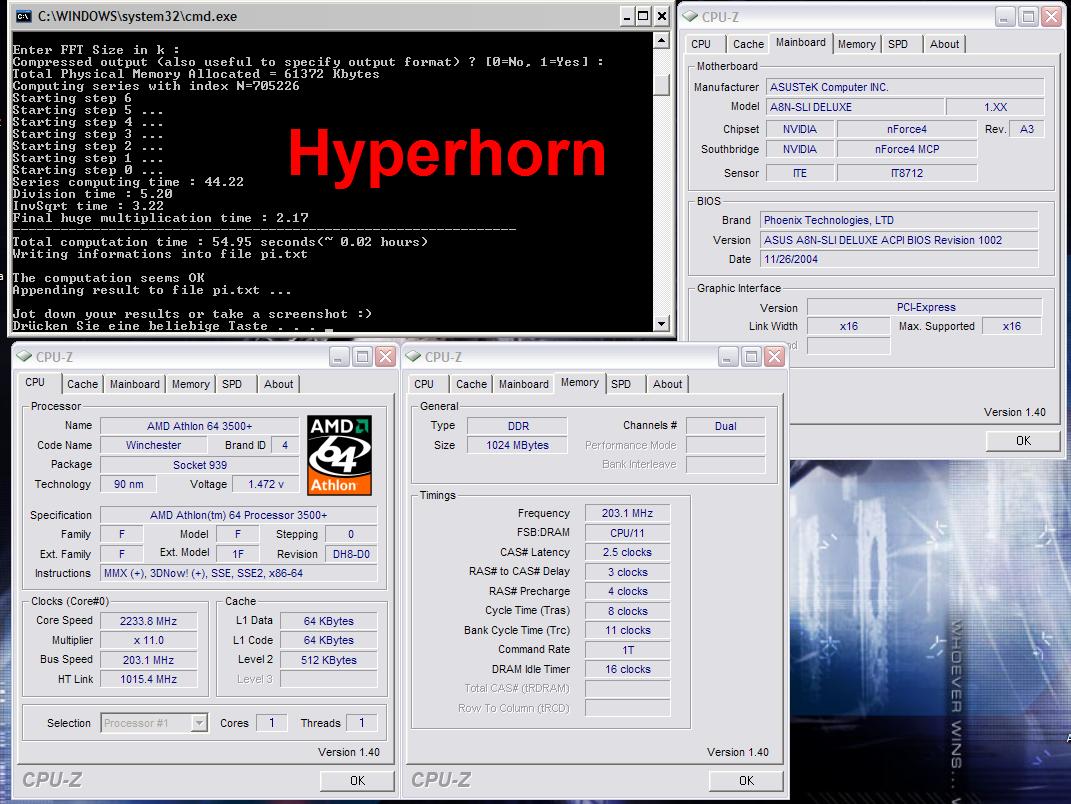Click the Bank Cycle Time 11 clocks value
1071x804 pixels.
pos(627,630)
